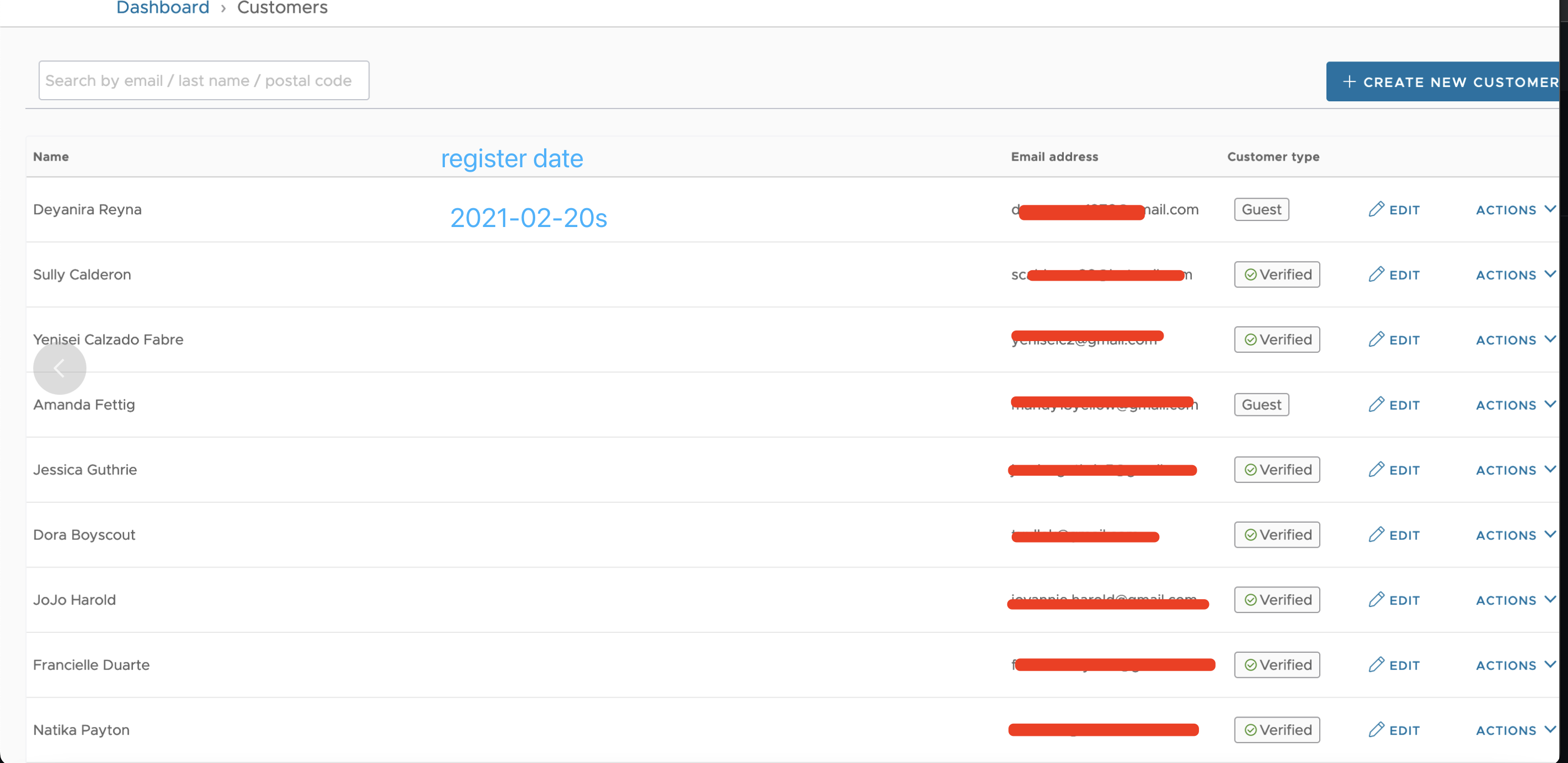Click the Verified checkmark icon for JoJo Harold
1568x763 pixels.
coord(1252,599)
